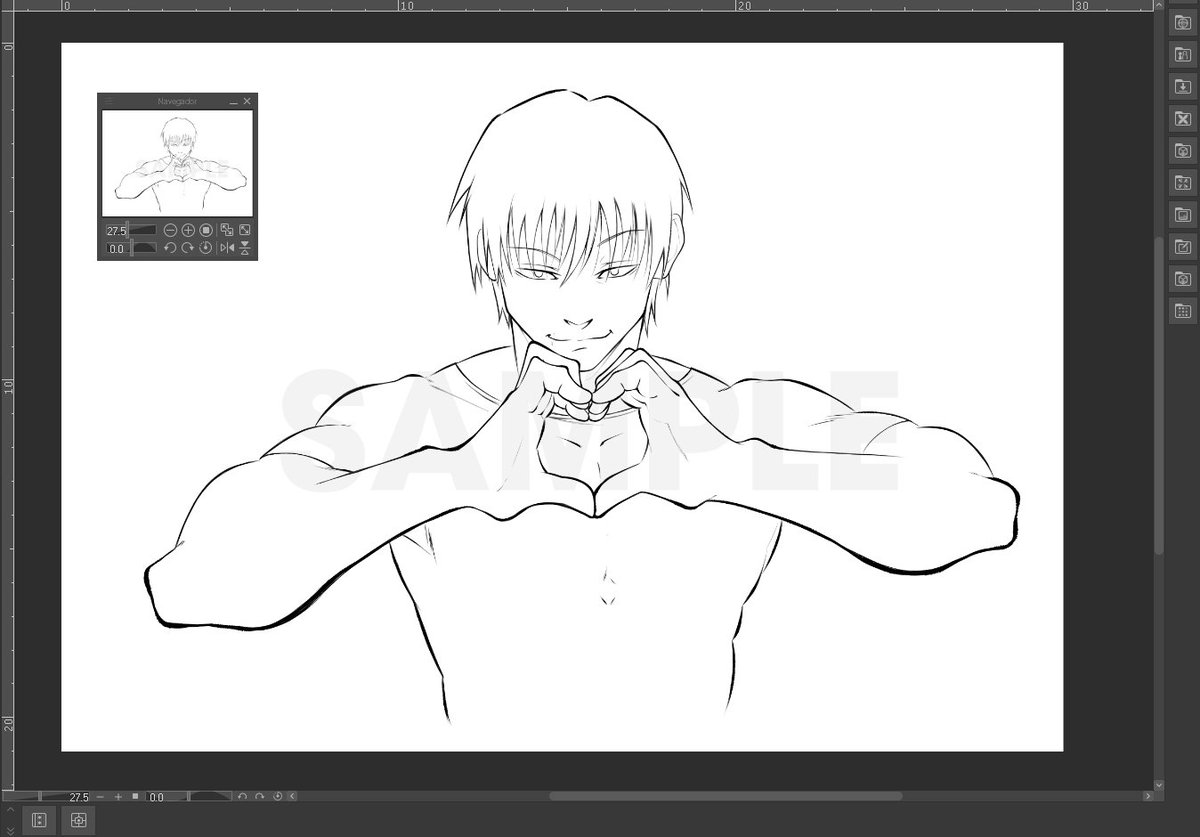Zoom out using the Navegador minus icon

click(x=170, y=230)
